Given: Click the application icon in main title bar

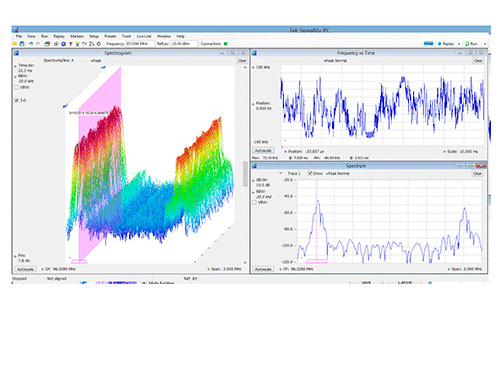Looking at the screenshot, I should 15,30.
